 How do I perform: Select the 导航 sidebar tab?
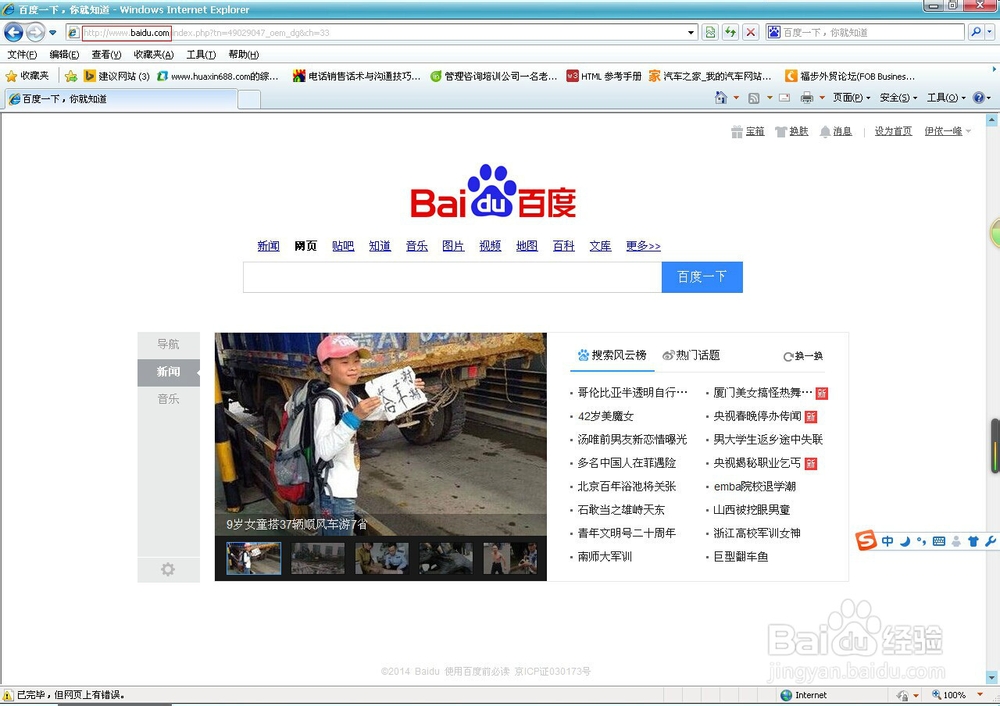tap(168, 344)
